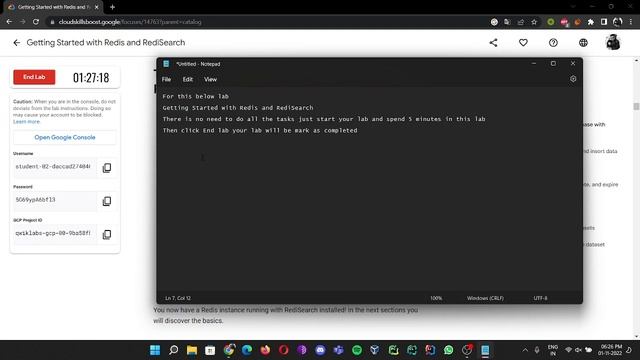Open Windows Start menu

(155, 350)
